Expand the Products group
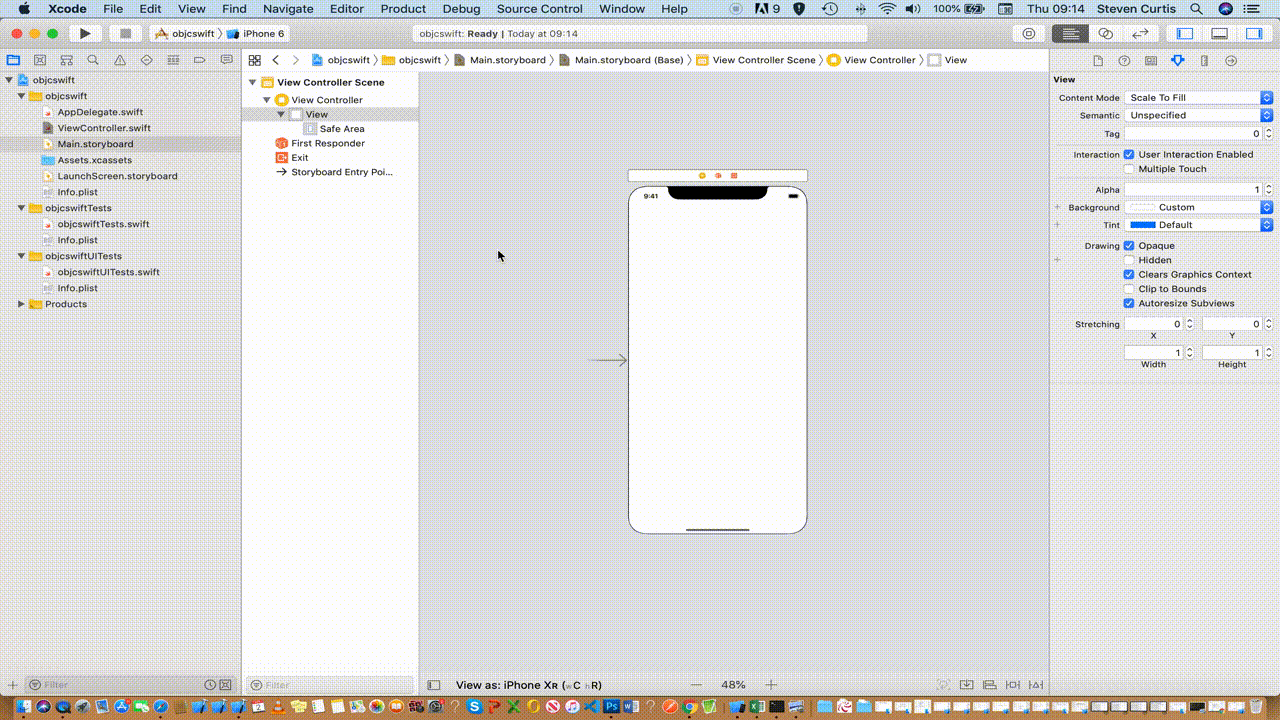The height and width of the screenshot is (720, 1280). 21,304
